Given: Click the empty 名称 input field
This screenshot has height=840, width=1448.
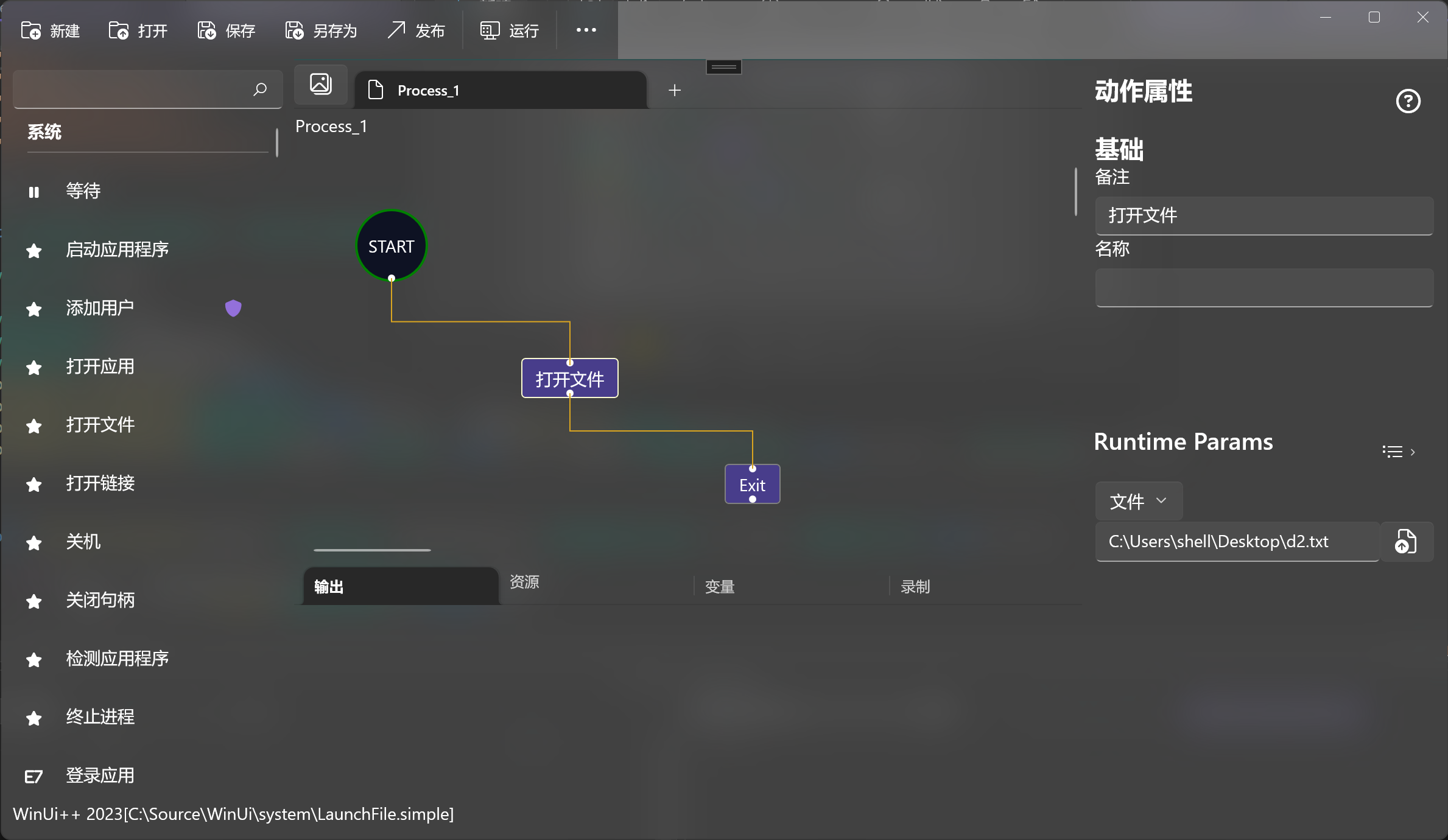Looking at the screenshot, I should click(1264, 287).
